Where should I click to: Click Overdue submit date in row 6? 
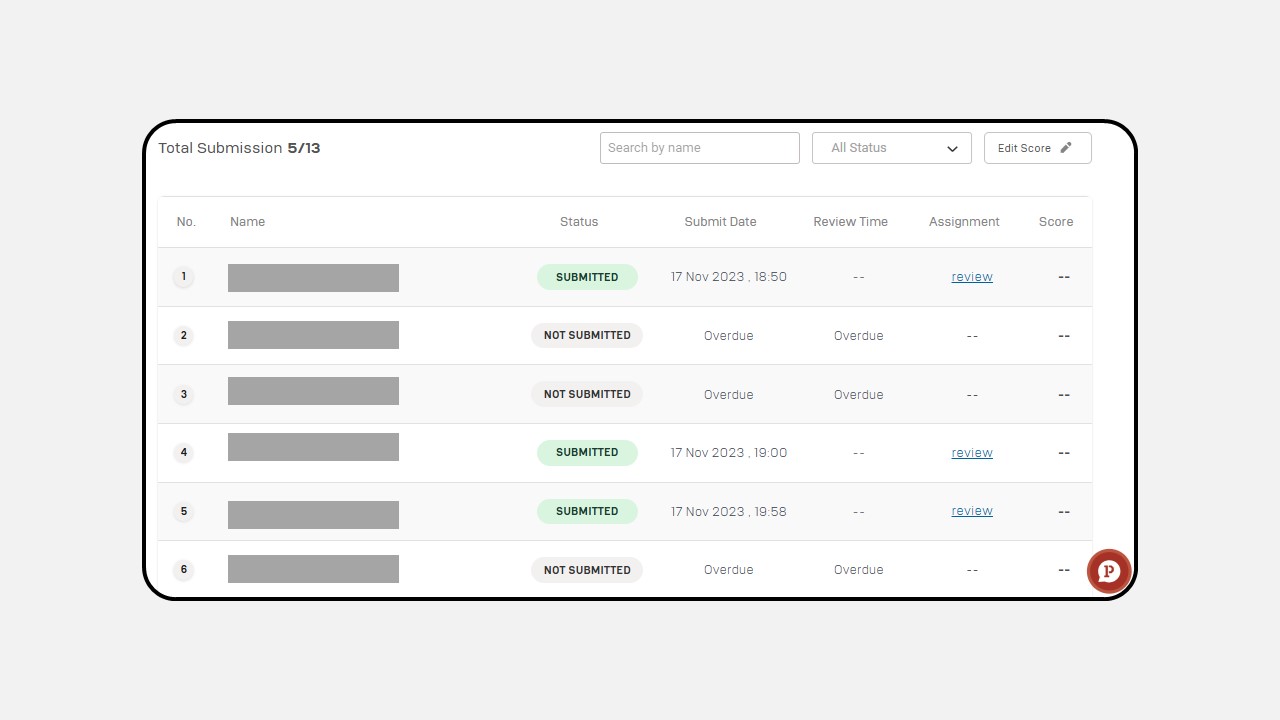pyautogui.click(x=729, y=570)
